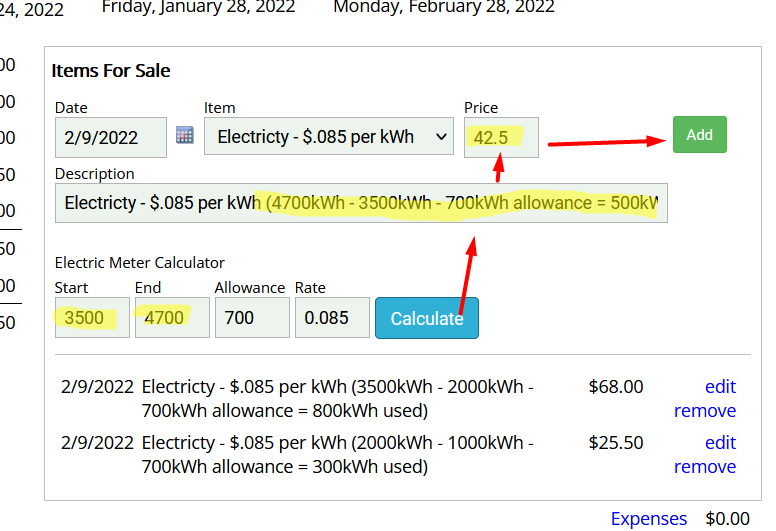
Task: Click the Friday, January 28, 2022 date heading
Action: click(198, 7)
